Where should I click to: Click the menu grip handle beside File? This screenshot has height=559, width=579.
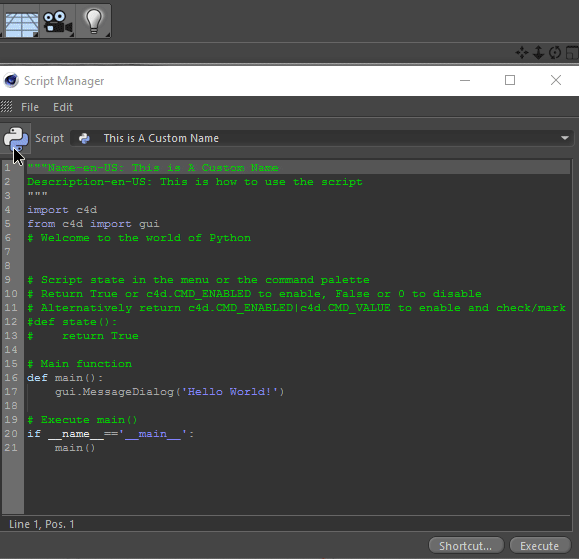click(6, 107)
